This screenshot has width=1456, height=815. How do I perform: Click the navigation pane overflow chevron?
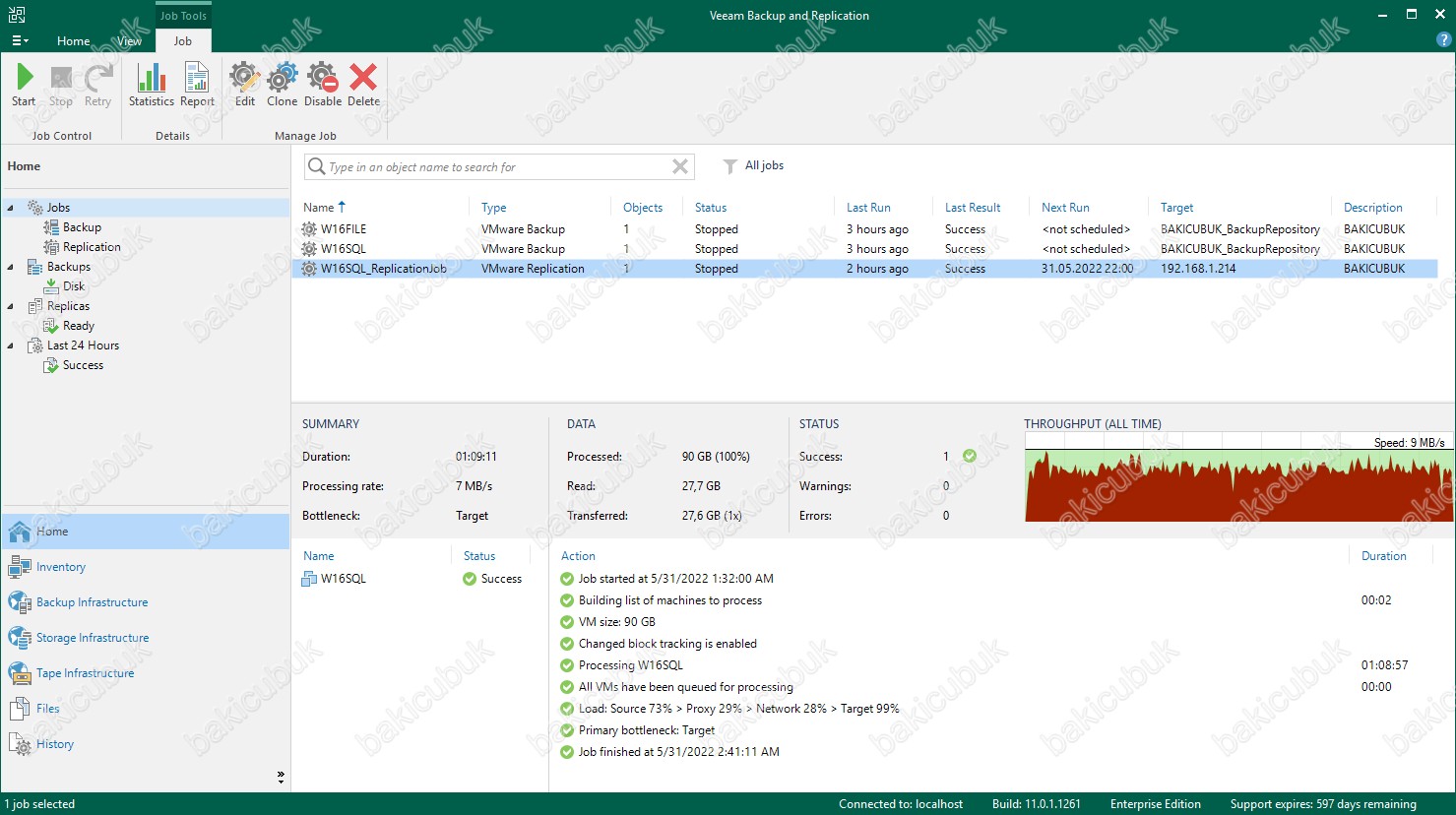[x=281, y=778]
